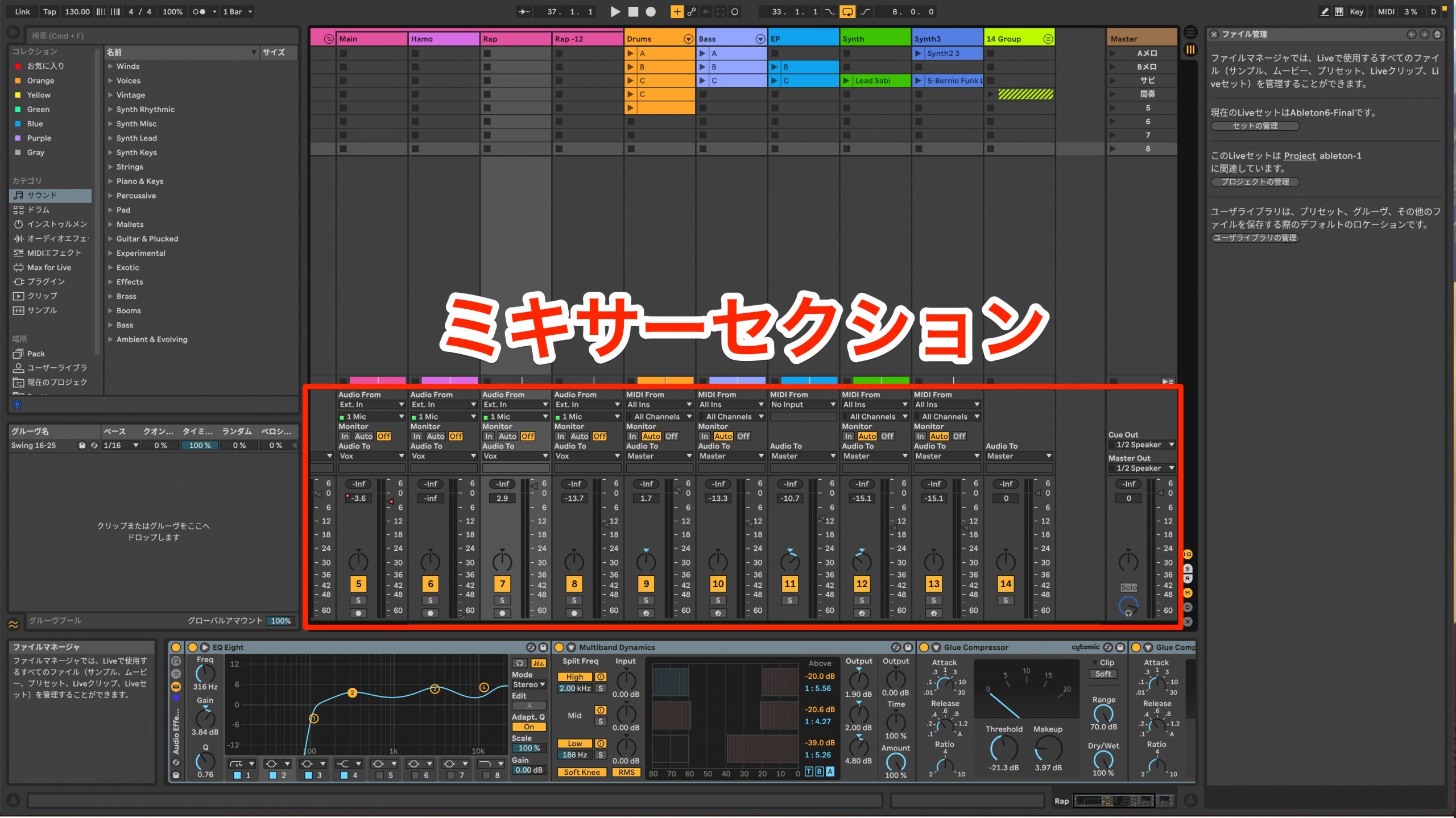Click the Stop button in transport
The image size is (1456, 818).
pos(633,11)
